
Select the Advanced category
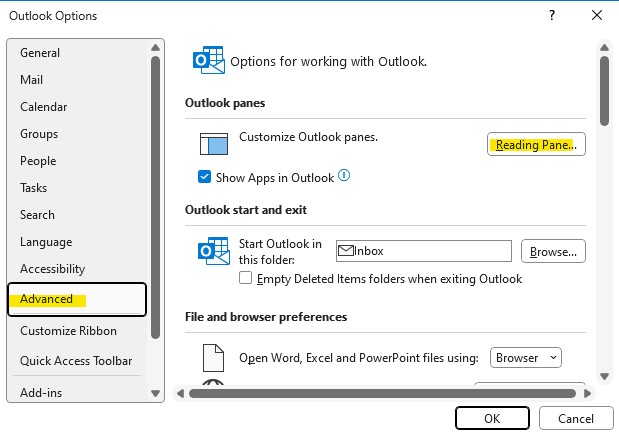77,299
